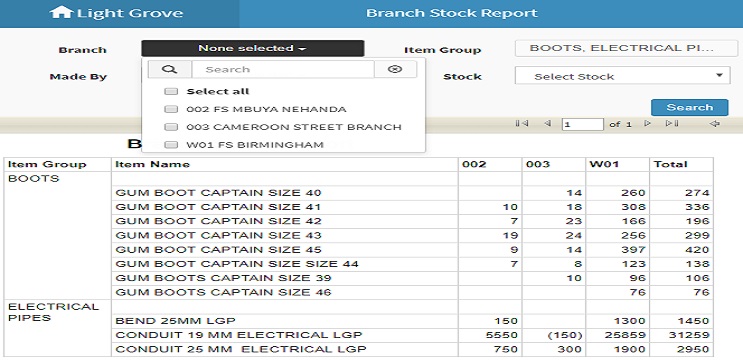This screenshot has width=743, height=360.
Task: Open the Select Stock dropdown
Action: (x=622, y=76)
